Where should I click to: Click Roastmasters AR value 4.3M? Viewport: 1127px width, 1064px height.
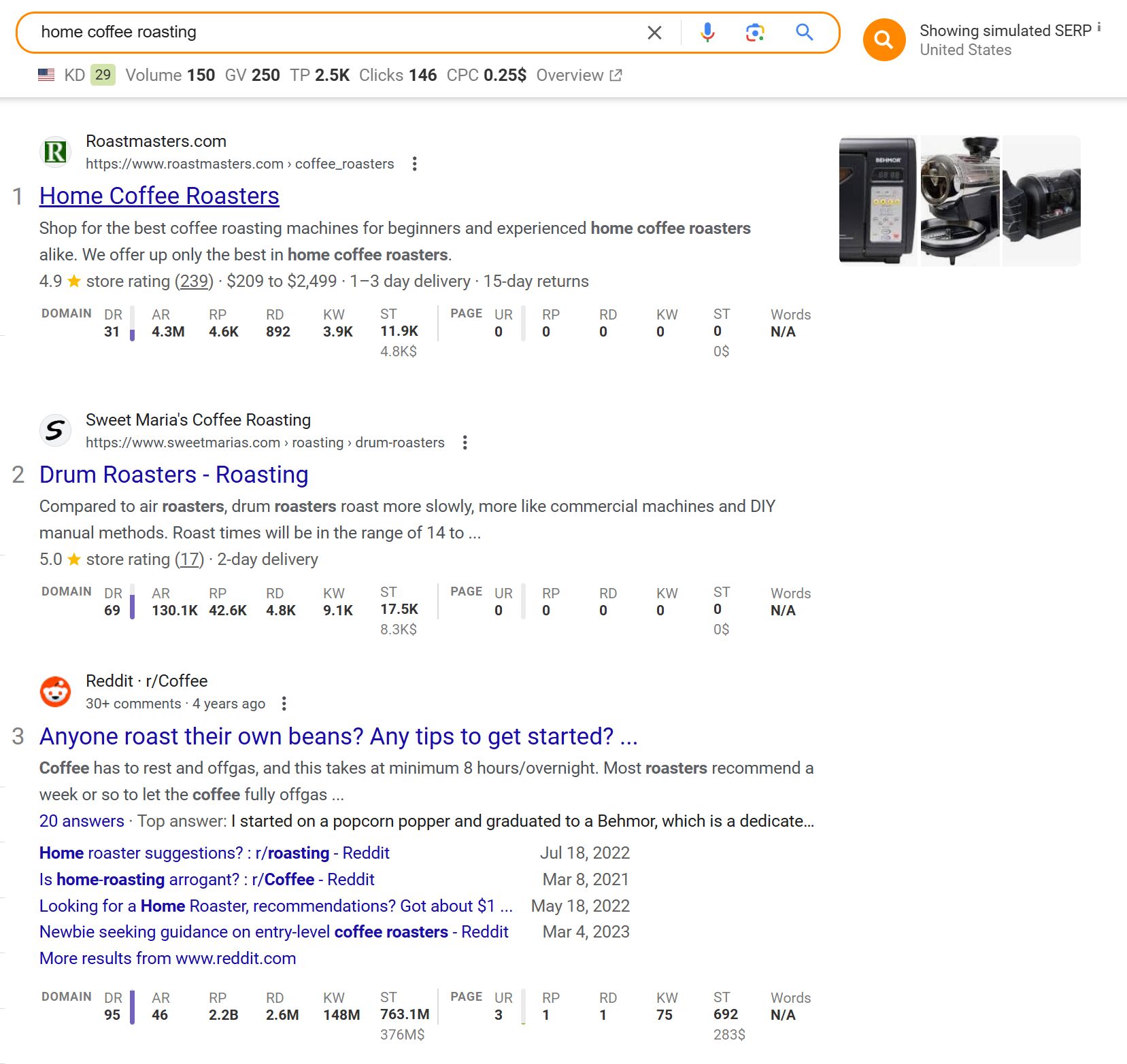[x=168, y=332]
